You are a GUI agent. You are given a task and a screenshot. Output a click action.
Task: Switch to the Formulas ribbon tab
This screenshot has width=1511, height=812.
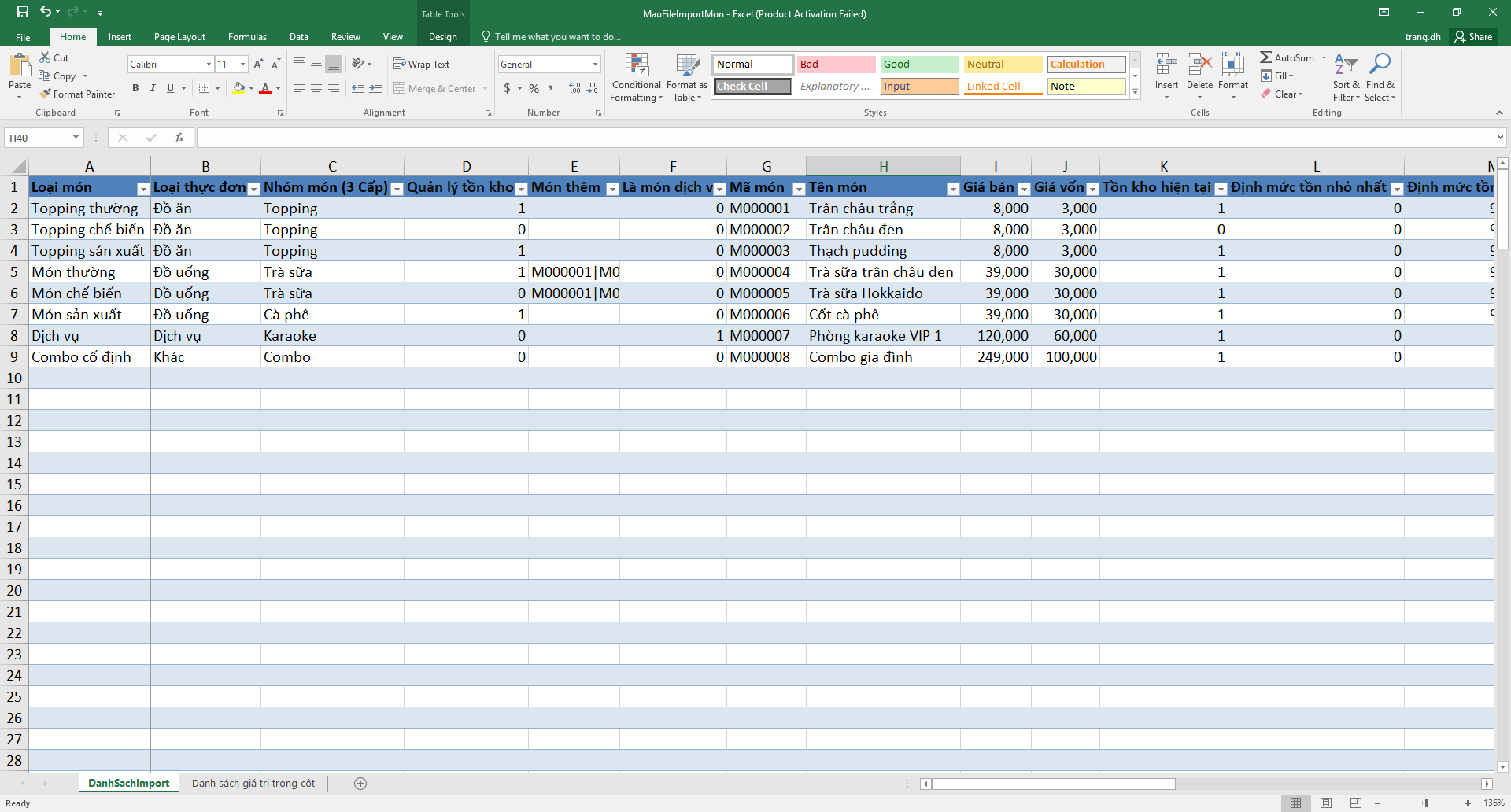coord(247,37)
